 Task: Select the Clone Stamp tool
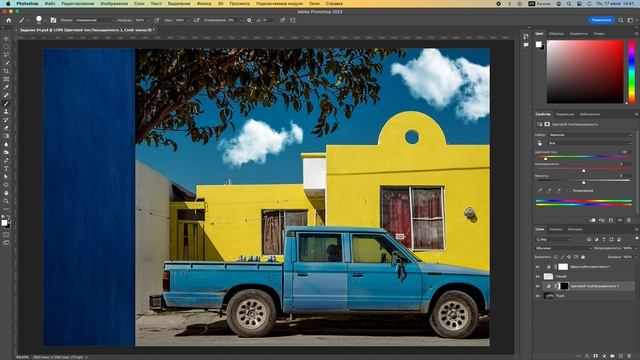coord(6,111)
